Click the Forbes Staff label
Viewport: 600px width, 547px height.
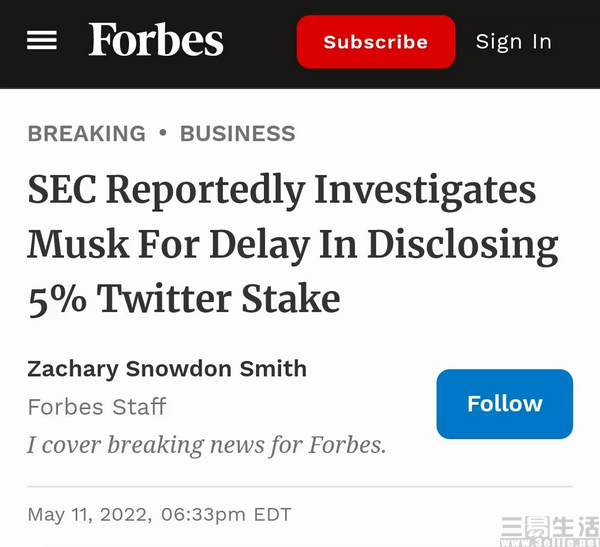(x=97, y=407)
